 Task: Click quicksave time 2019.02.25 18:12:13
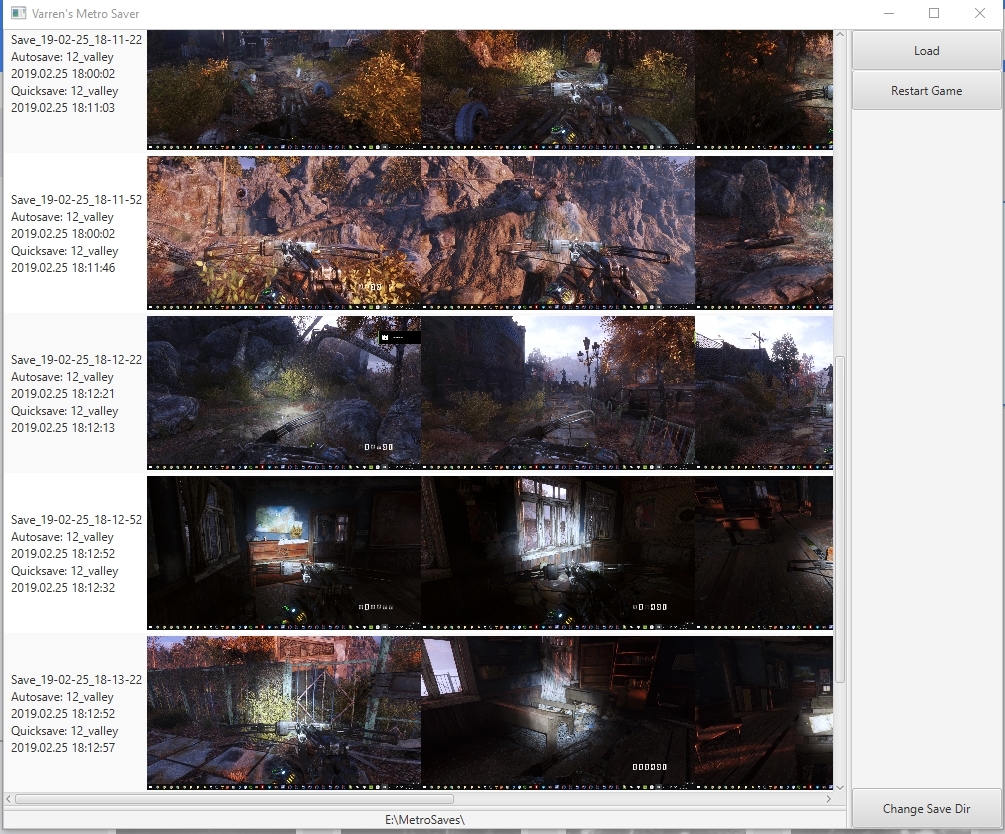click(63, 428)
